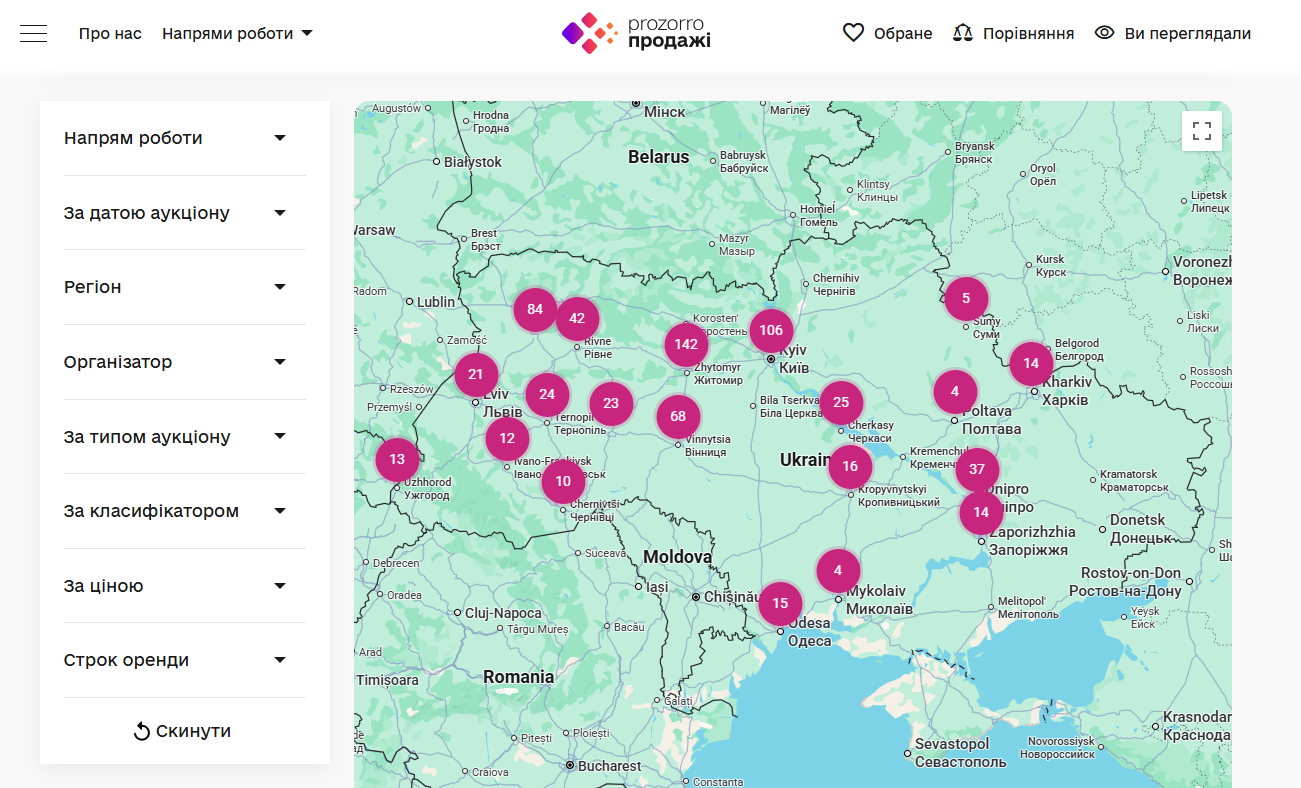Open the Про нас page
This screenshot has width=1301, height=788.
pyautogui.click(x=110, y=33)
